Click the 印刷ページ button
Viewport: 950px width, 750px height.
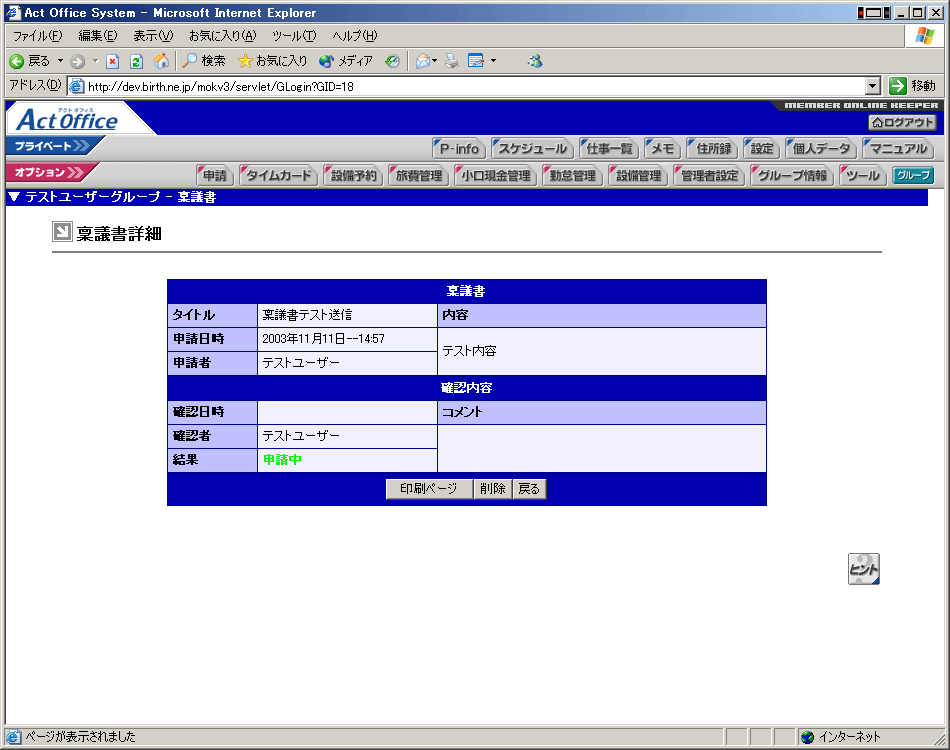[x=428, y=489]
